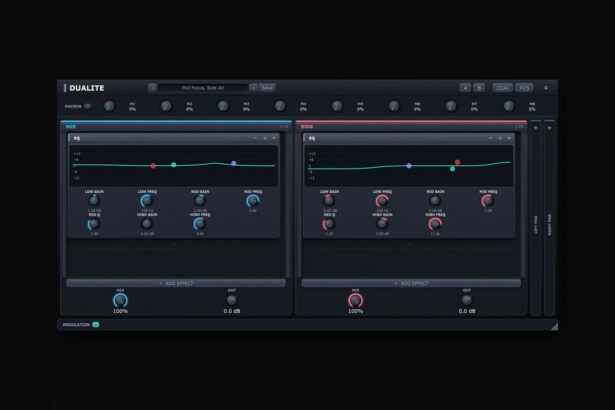Click the M2 macro knob
Viewport: 615px width, 410px height.
[166, 106]
